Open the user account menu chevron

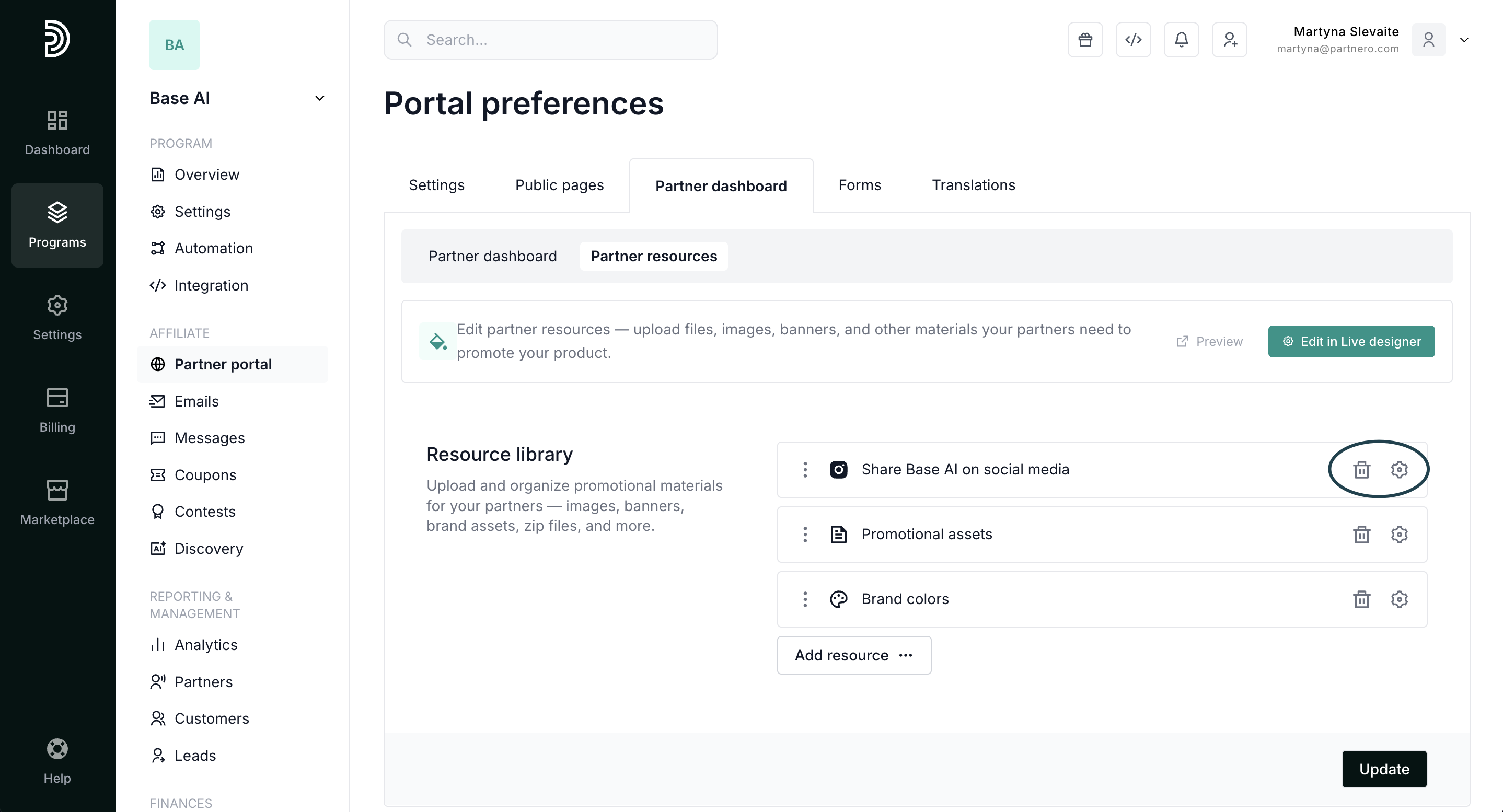(x=1463, y=40)
